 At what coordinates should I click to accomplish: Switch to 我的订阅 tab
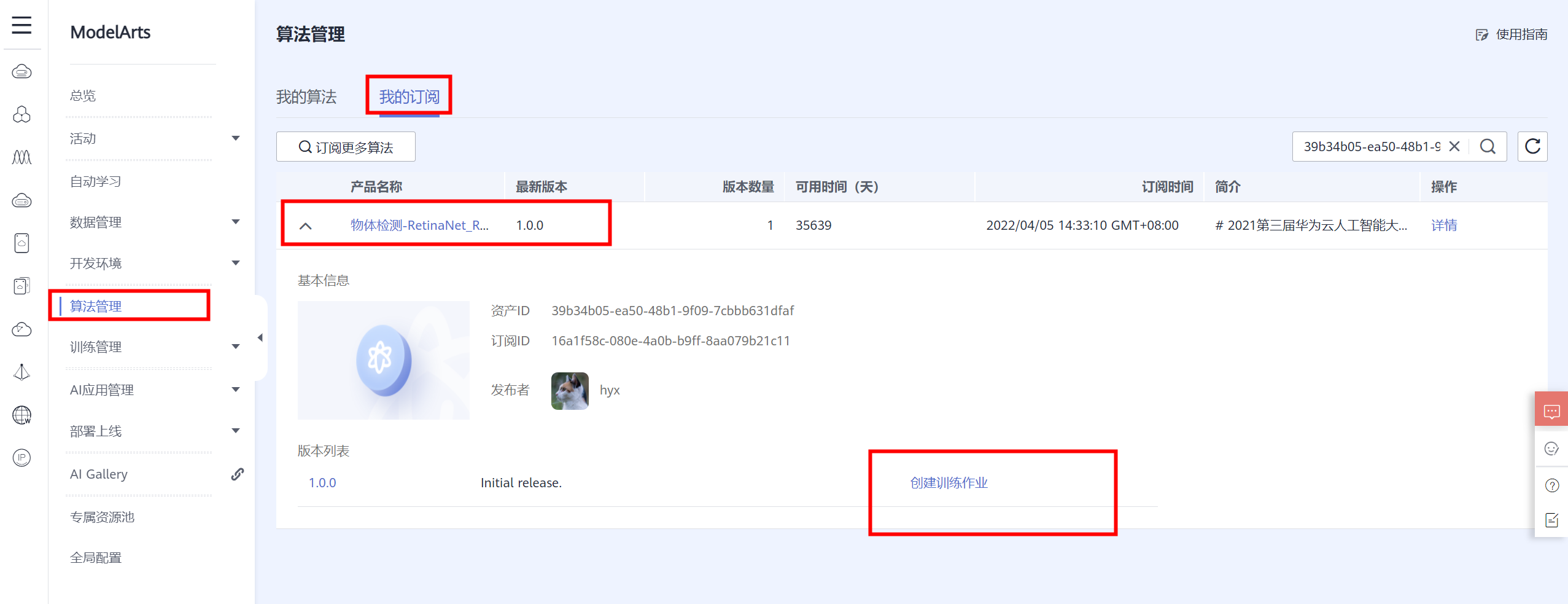click(409, 97)
